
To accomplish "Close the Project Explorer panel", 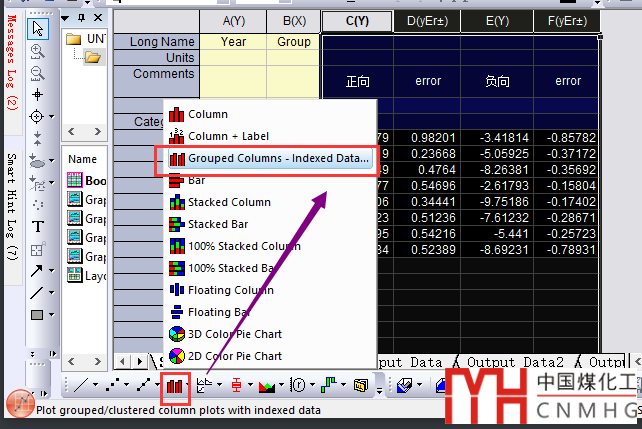I will (x=98, y=18).
